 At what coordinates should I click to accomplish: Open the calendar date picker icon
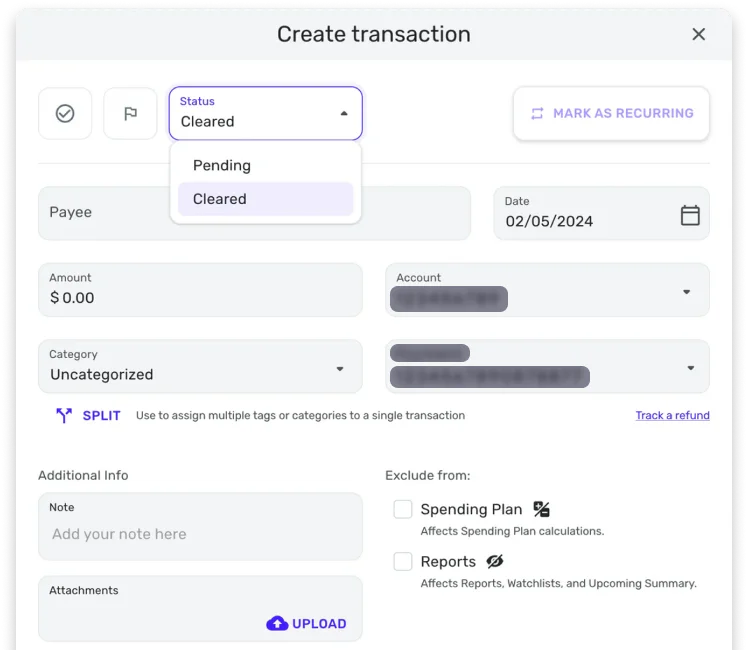pyautogui.click(x=690, y=215)
